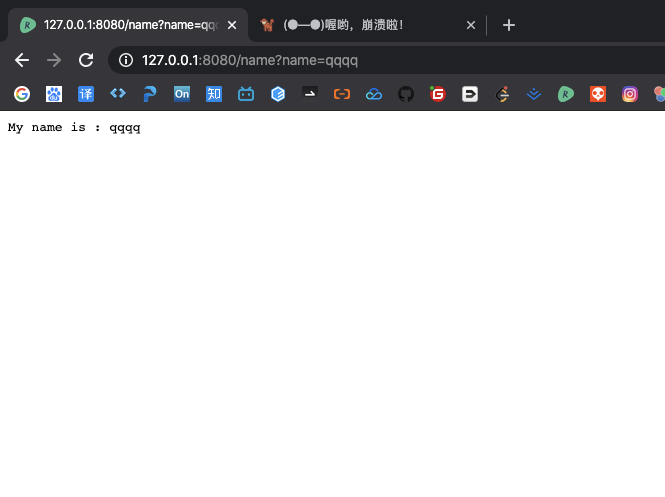Viewport: 665px width, 497px height.
Task: Open the blue translate (译) bookmark
Action: (86, 94)
